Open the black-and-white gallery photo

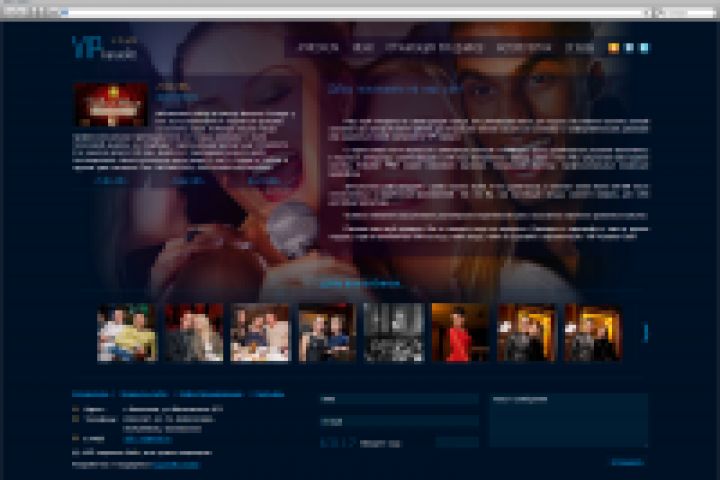[394, 333]
